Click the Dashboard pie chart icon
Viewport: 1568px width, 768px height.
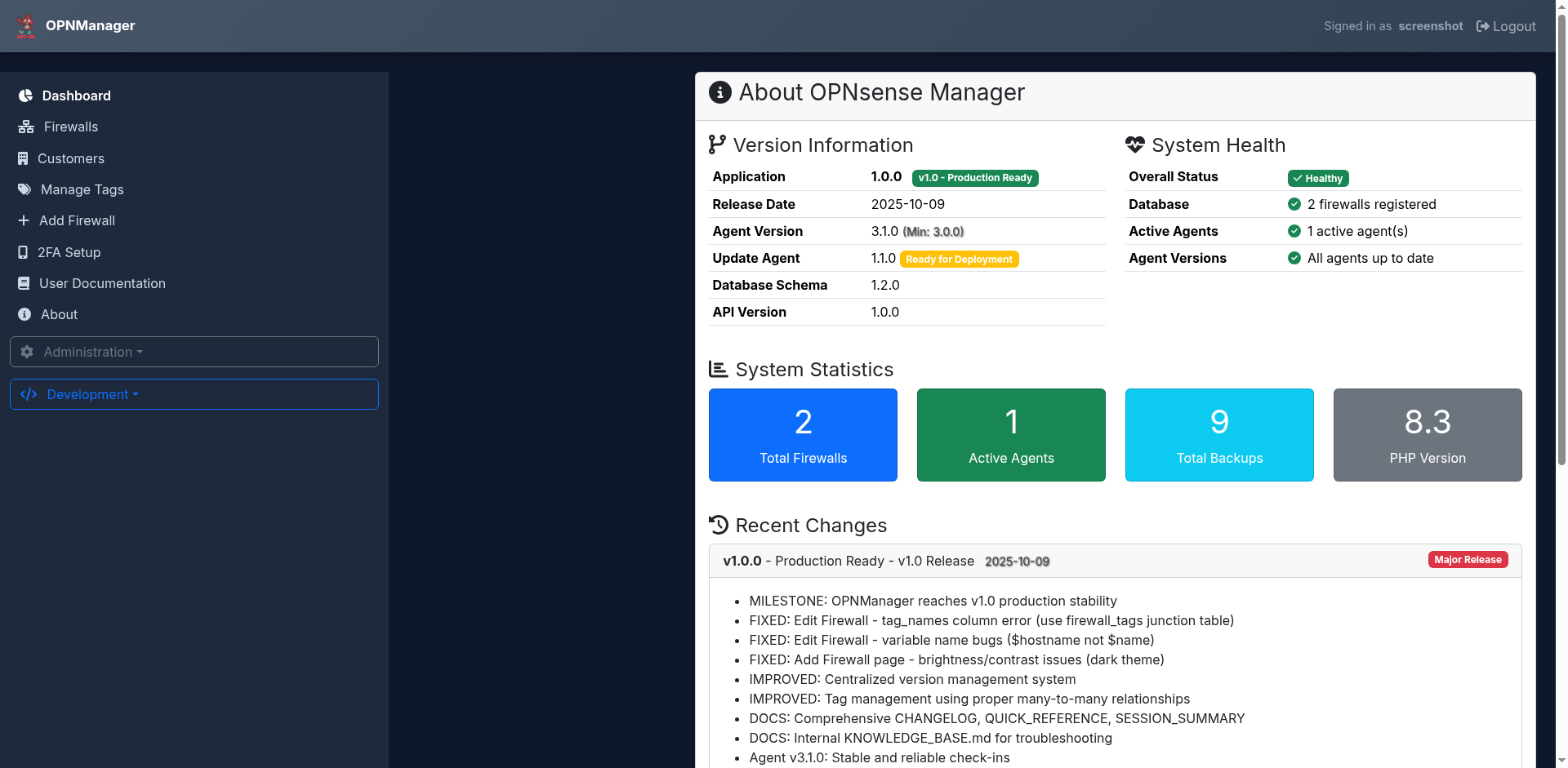tap(25, 95)
